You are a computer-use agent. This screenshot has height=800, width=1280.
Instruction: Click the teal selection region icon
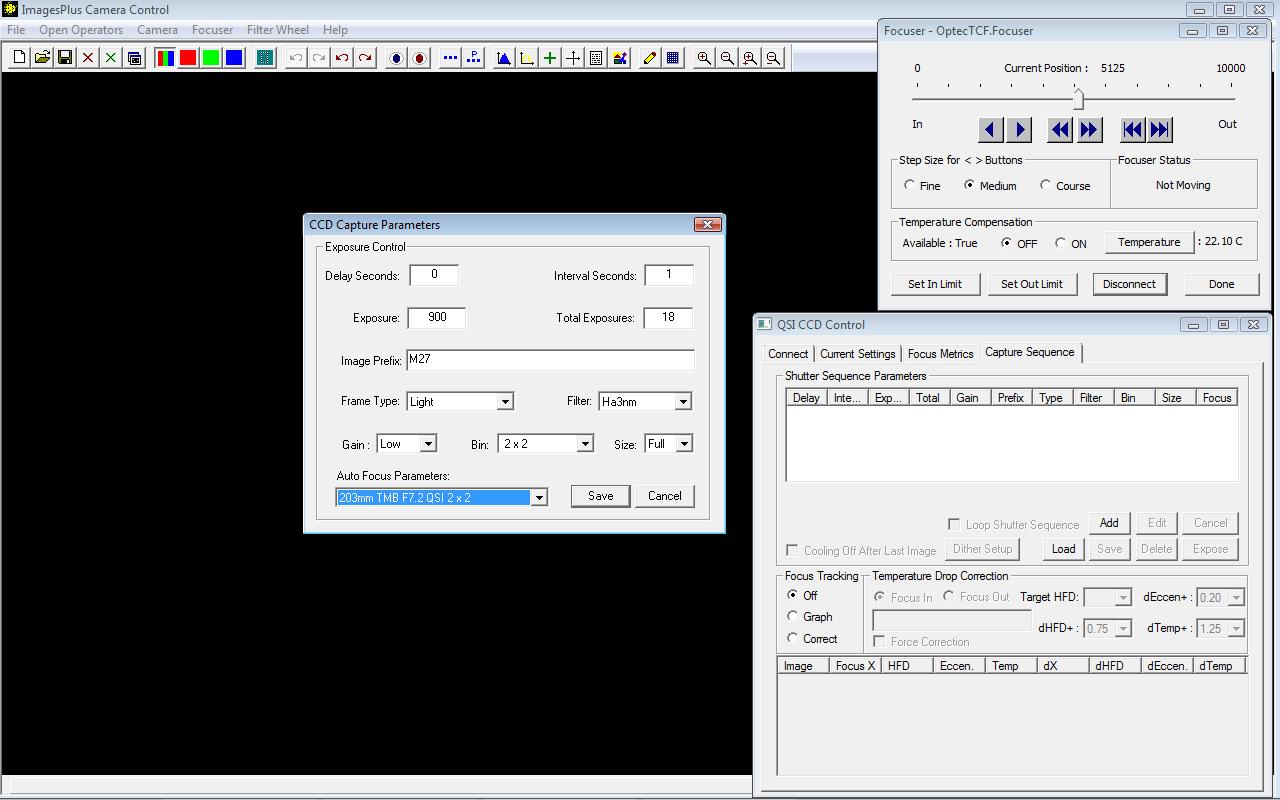[265, 58]
